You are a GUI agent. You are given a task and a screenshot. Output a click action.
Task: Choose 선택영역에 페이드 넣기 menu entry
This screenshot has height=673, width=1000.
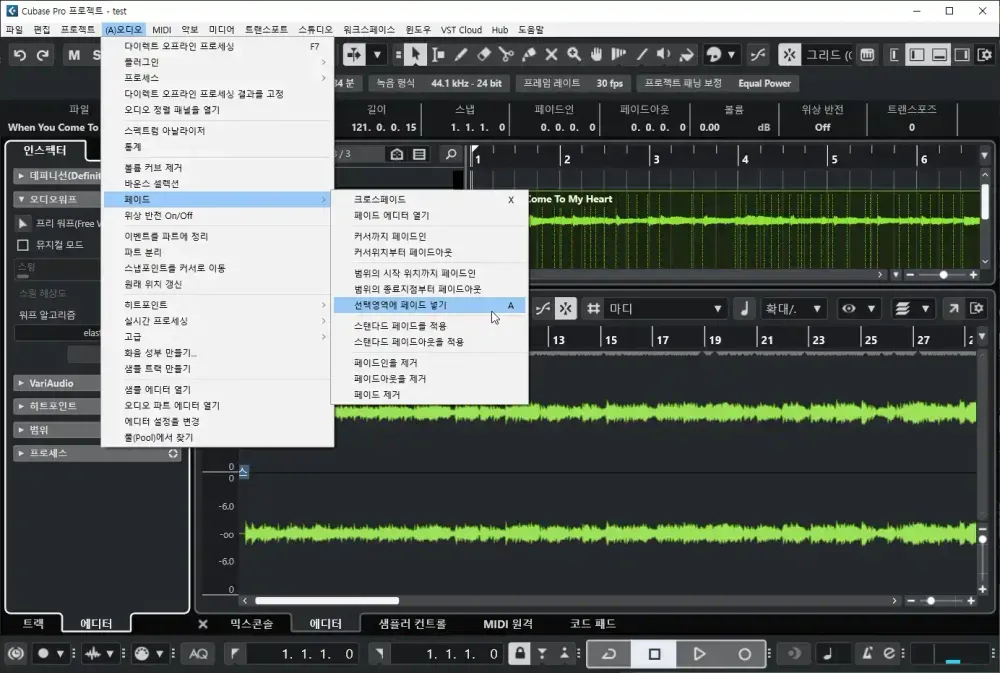point(430,305)
